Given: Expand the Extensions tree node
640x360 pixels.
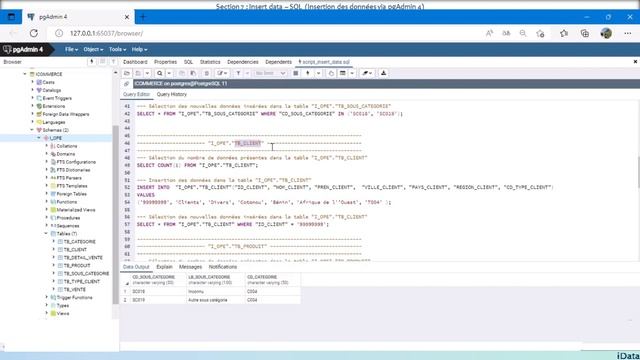Looking at the screenshot, I should (x=33, y=106).
